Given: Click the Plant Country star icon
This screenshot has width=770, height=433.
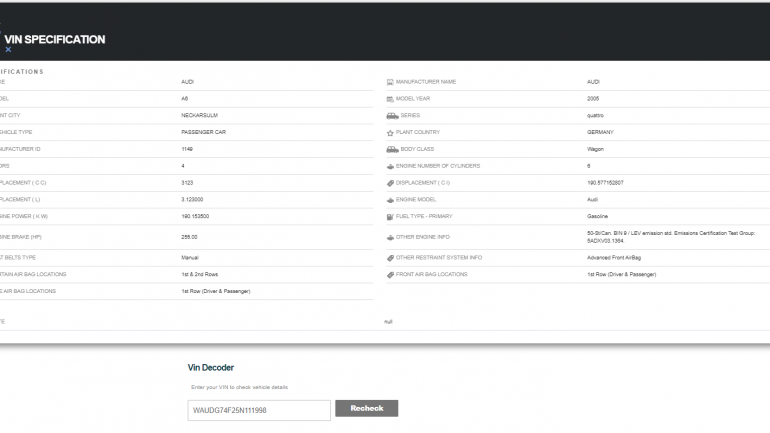Looking at the screenshot, I should tap(390, 133).
